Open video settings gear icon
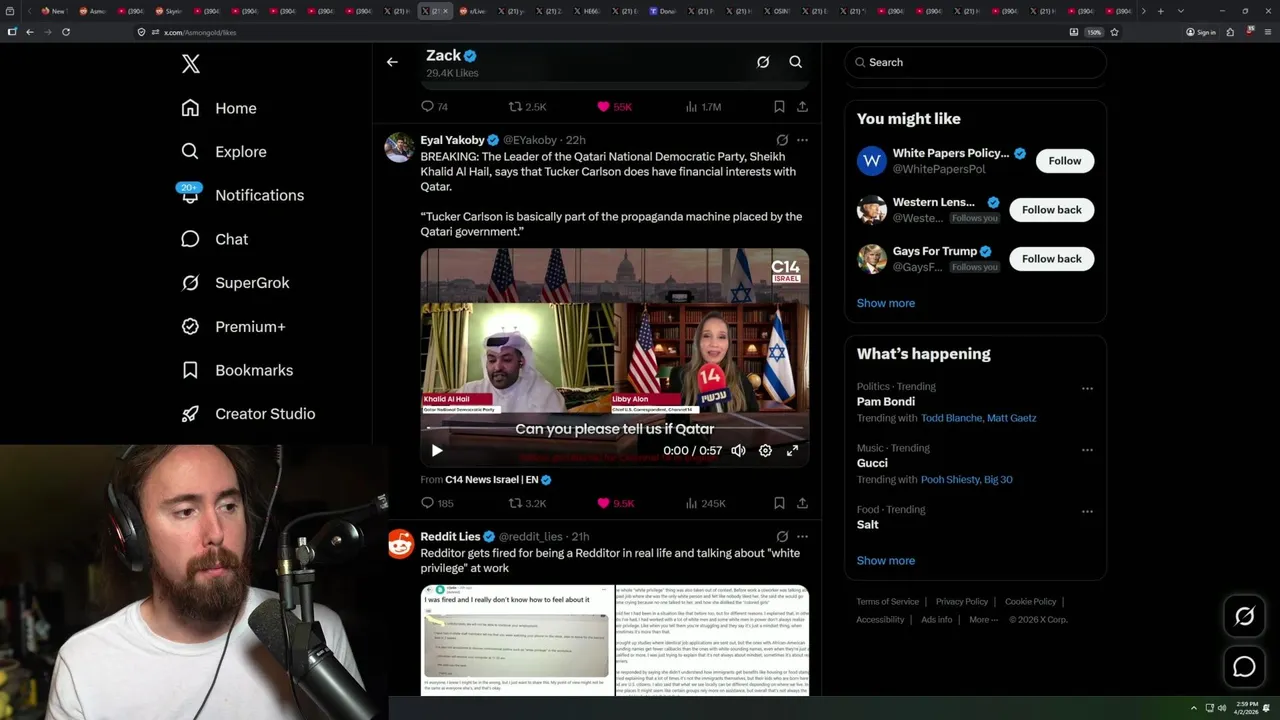This screenshot has width=1280, height=720. pos(765,451)
